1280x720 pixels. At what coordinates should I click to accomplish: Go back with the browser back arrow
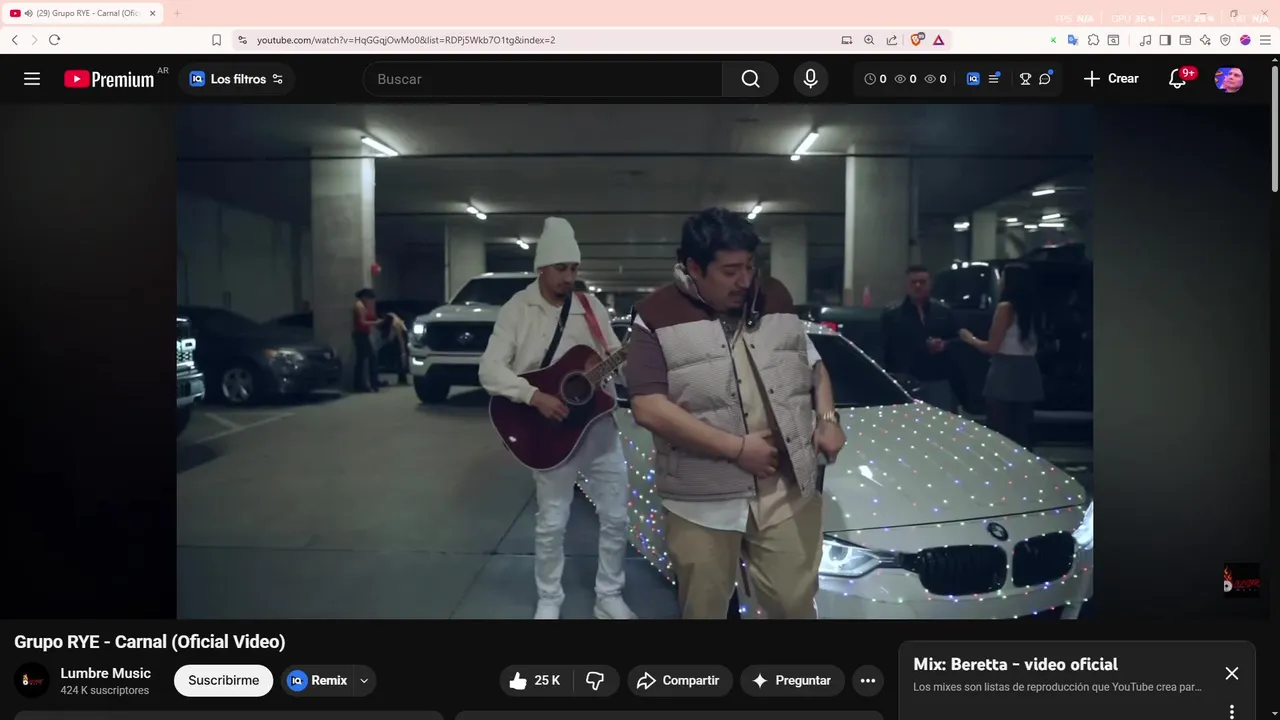pyautogui.click(x=14, y=40)
